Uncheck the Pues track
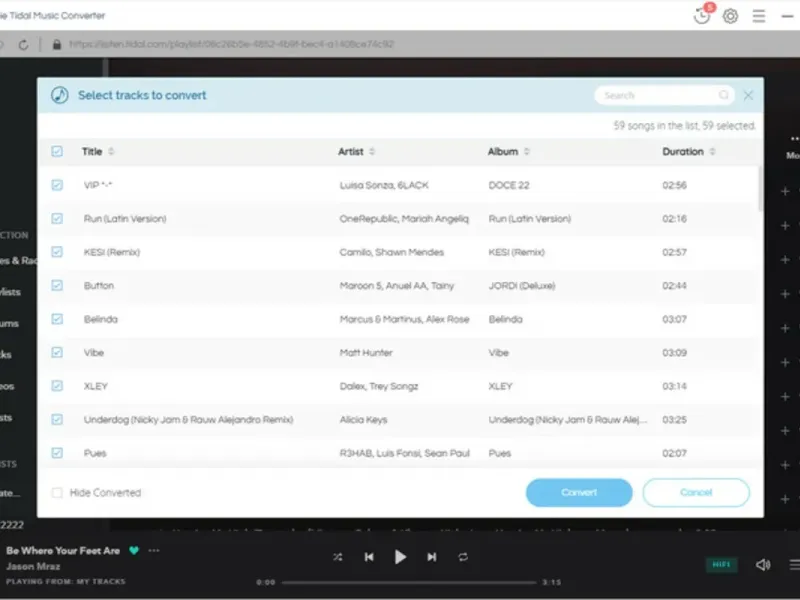 tap(57, 453)
